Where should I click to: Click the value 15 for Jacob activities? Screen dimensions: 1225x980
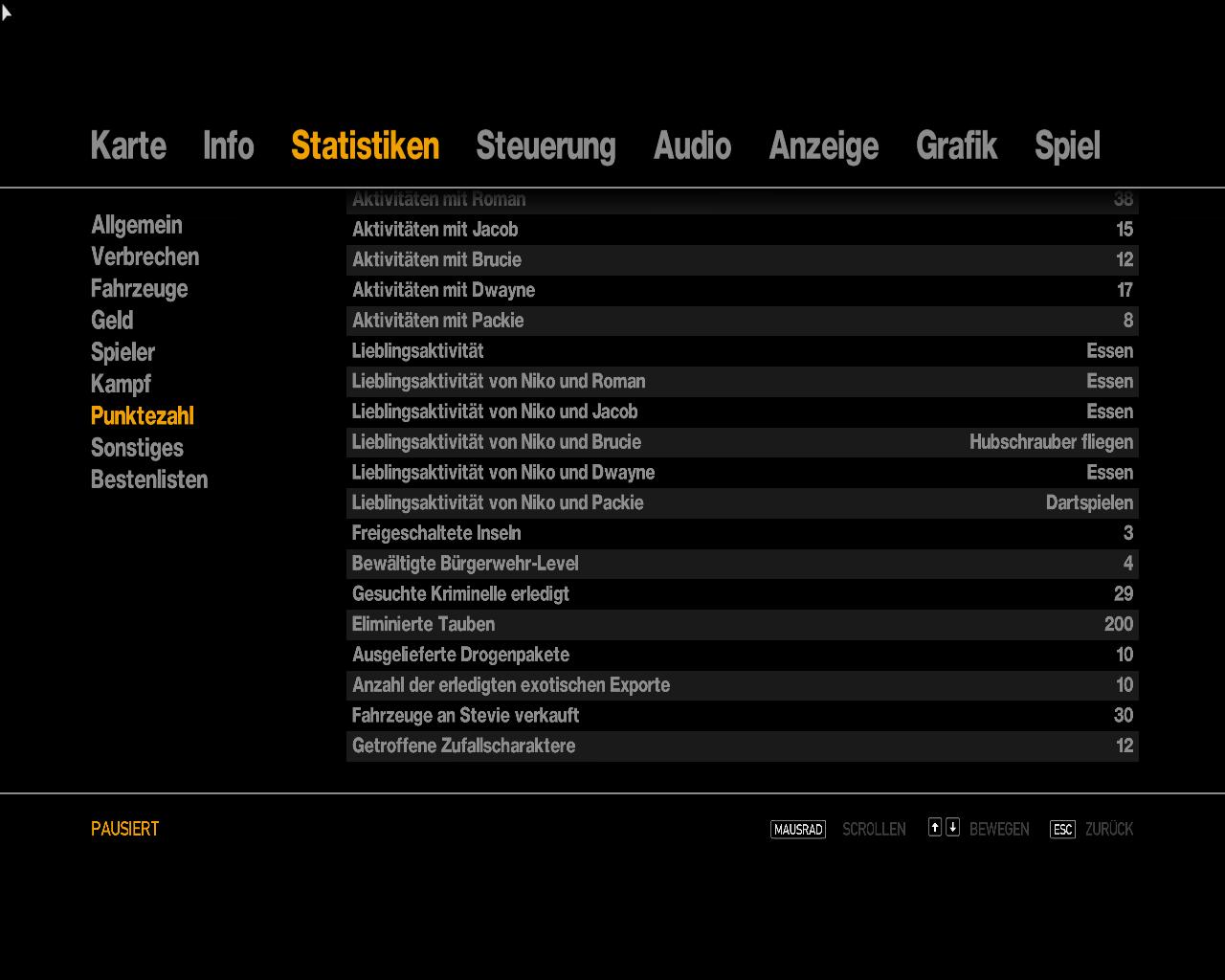tap(1125, 230)
